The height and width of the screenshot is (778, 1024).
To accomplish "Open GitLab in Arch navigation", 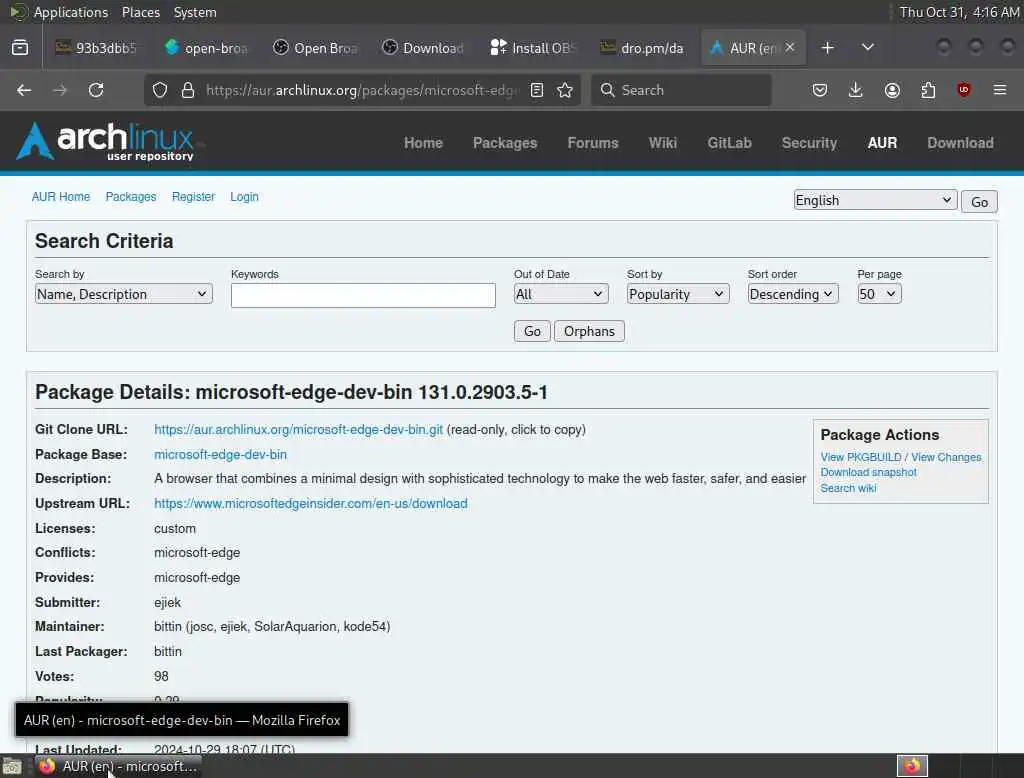I will pos(729,143).
